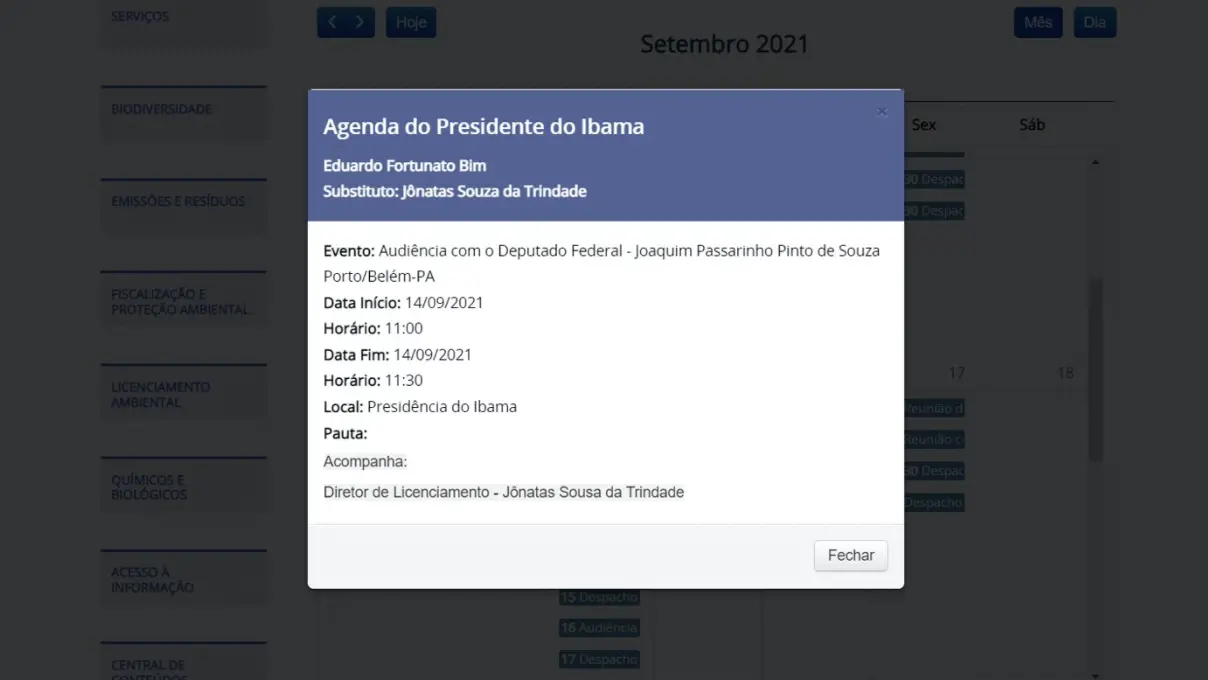This screenshot has width=1208, height=680.
Task: Select day 17 in the calendar
Action: click(956, 373)
